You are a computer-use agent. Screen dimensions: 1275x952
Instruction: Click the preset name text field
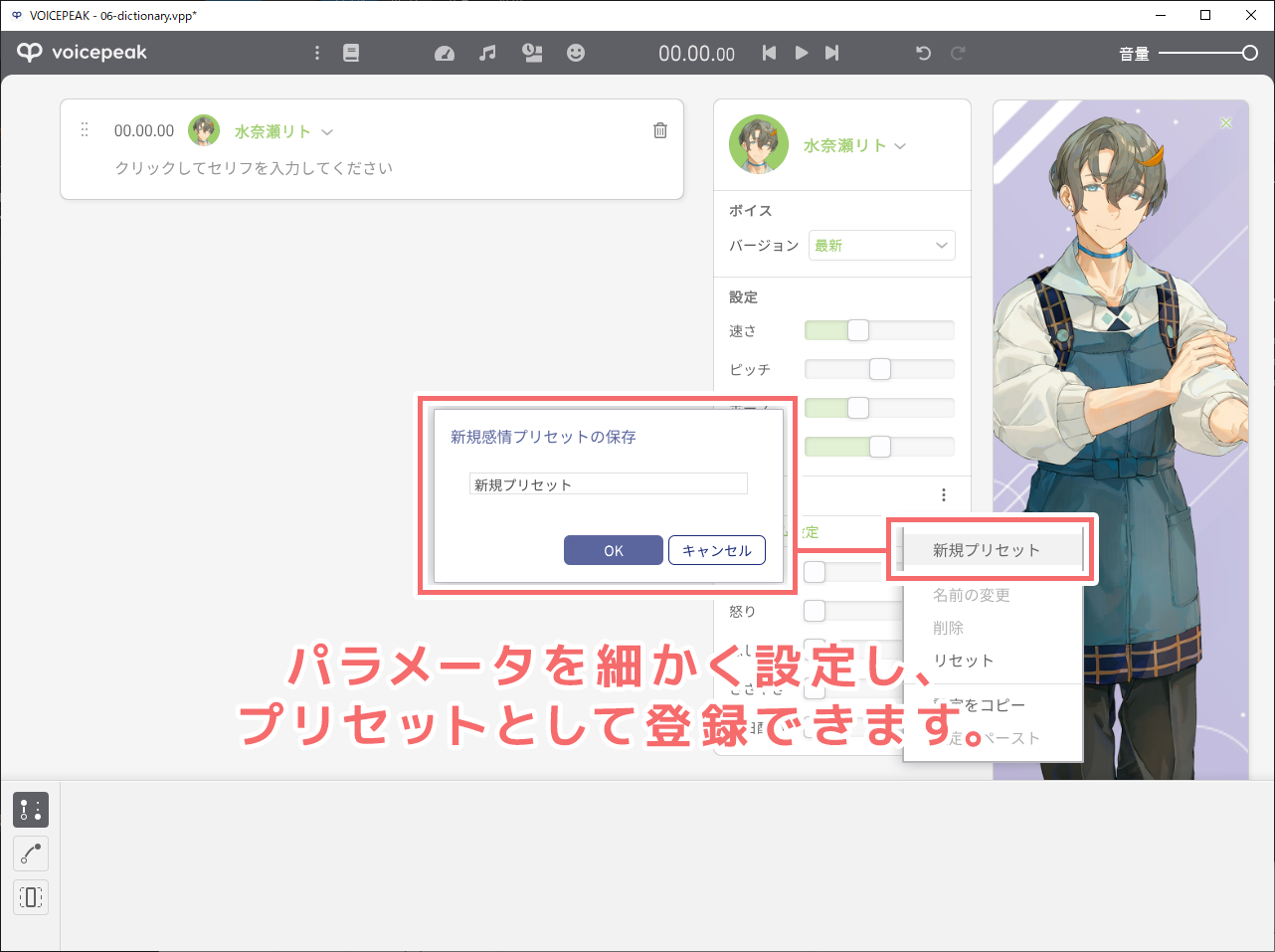609,483
